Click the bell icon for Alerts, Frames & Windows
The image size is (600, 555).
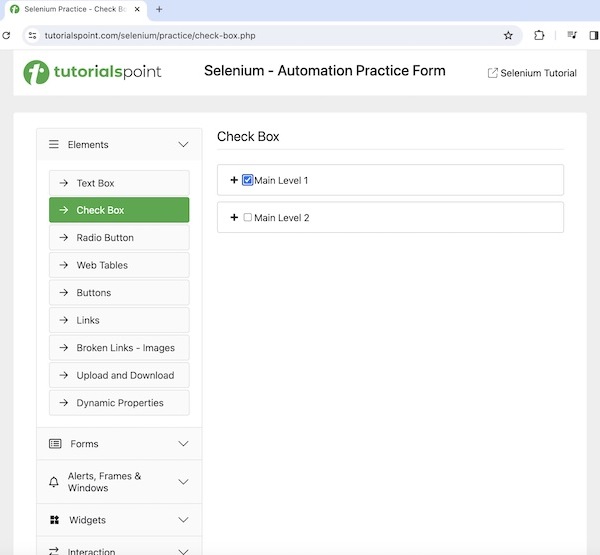pos(54,482)
